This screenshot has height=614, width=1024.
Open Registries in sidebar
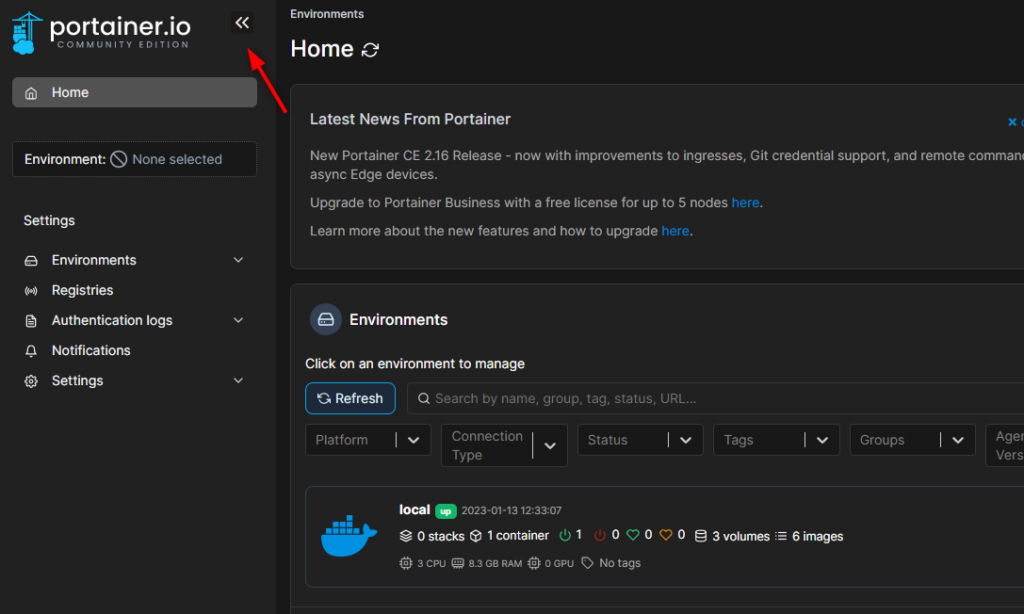coord(82,290)
